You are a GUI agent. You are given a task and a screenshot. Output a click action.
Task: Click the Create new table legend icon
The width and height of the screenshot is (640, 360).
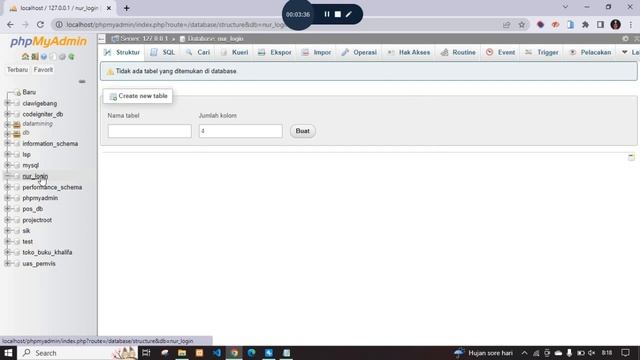(x=113, y=96)
